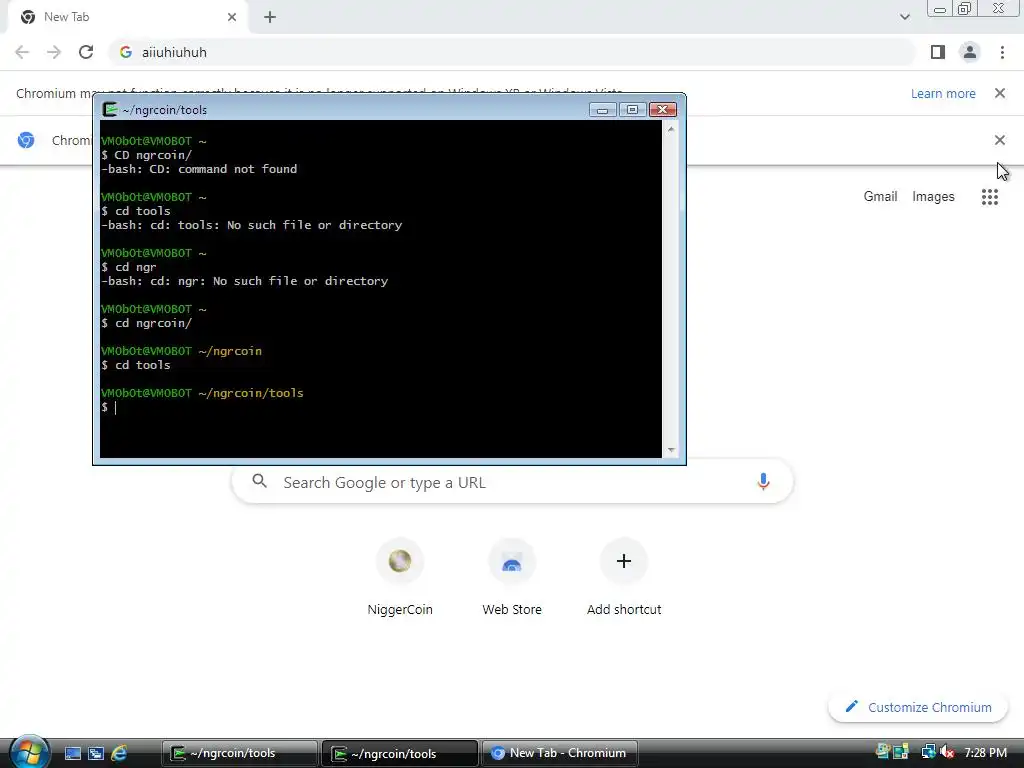Screen dimensions: 1024x768
Task: Click the network tray icon
Action: pyautogui.click(x=928, y=752)
